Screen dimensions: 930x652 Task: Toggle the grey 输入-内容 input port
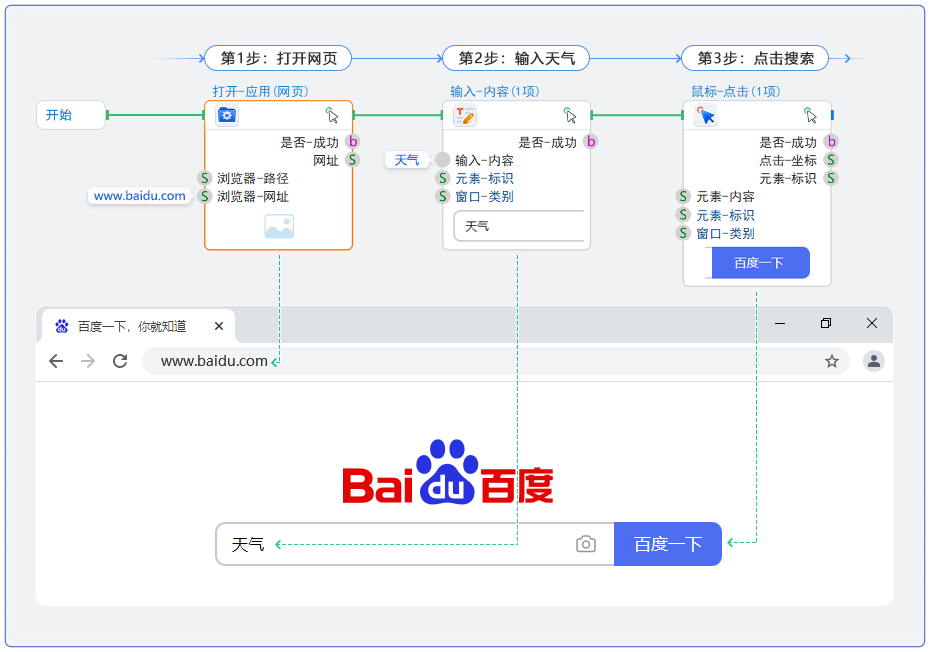(x=443, y=160)
